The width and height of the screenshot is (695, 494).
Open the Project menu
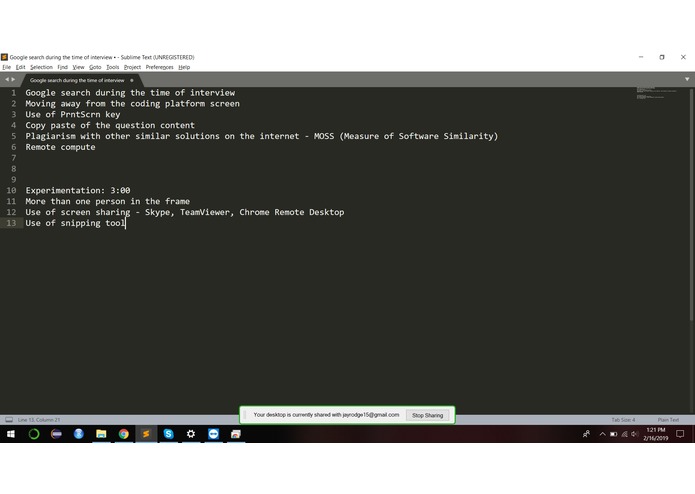pos(132,67)
